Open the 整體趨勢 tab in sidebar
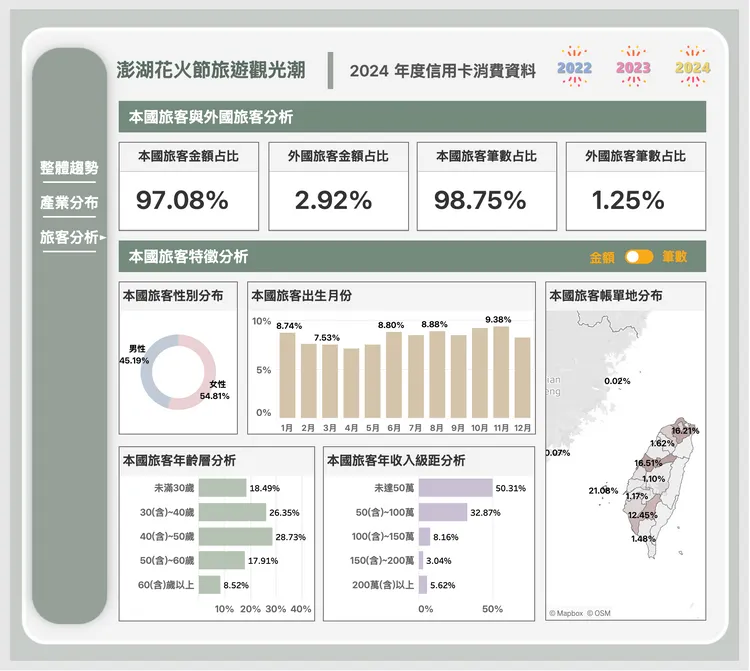The width and height of the screenshot is (750, 671). coord(69,167)
